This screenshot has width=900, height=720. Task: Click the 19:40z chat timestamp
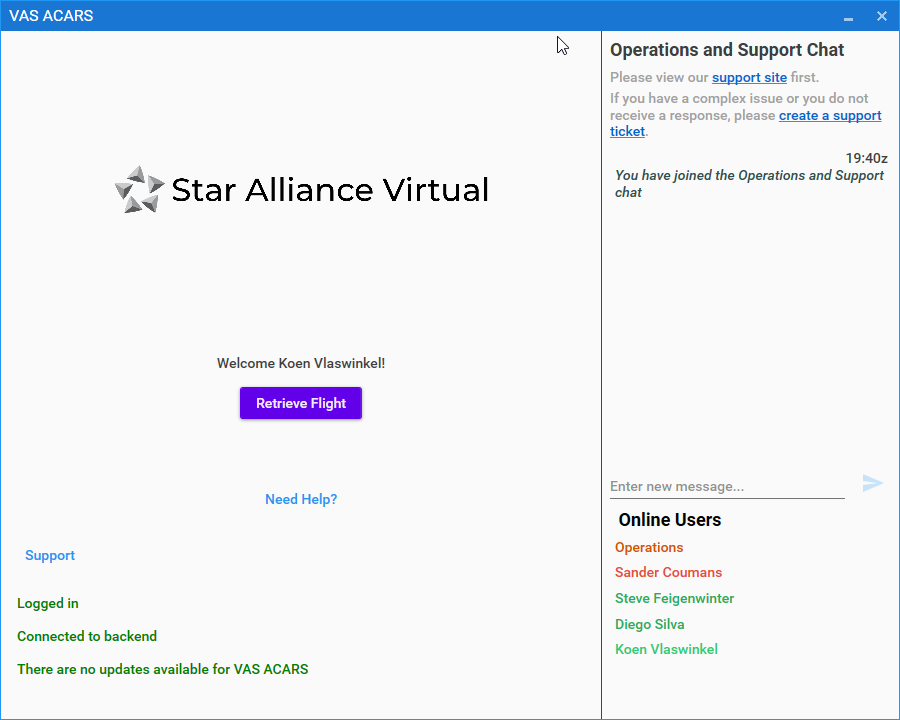(x=866, y=158)
